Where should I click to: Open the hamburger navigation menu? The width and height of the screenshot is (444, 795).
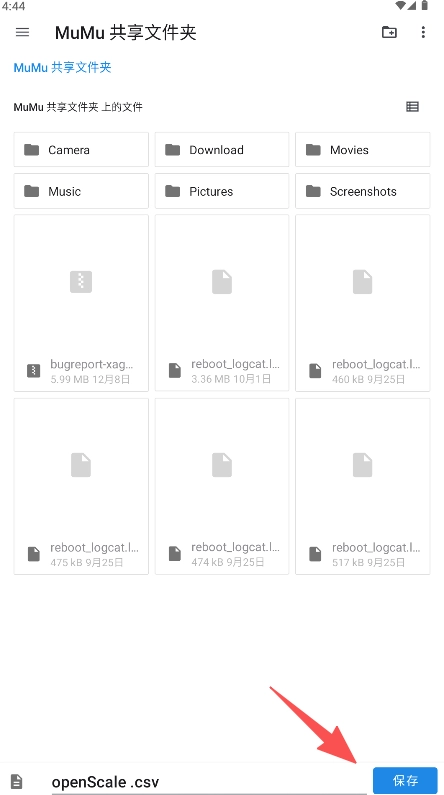(22, 32)
